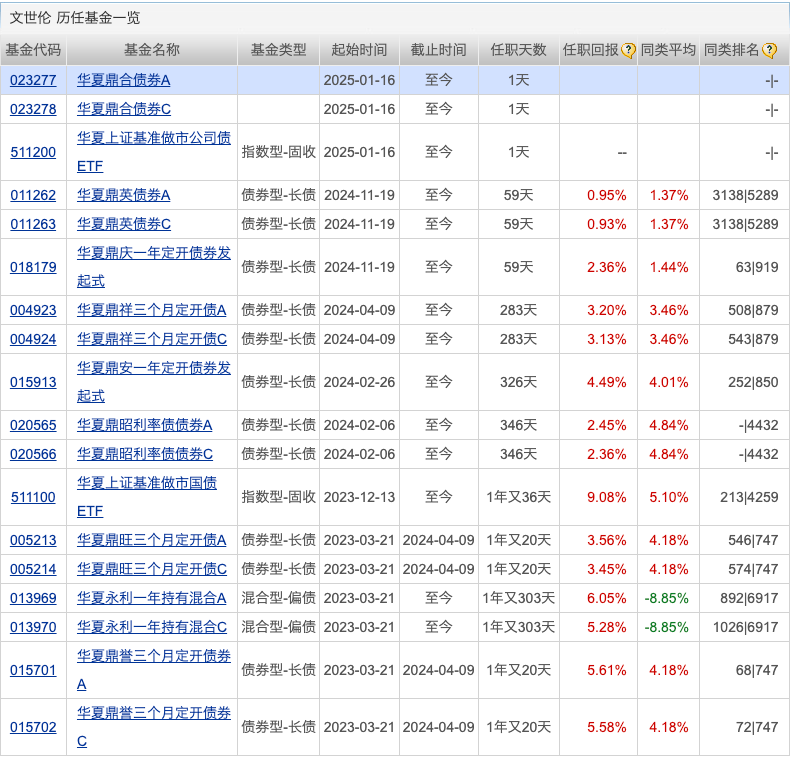Select the 9.08% return for 511100
The image size is (792, 758).
tap(607, 497)
